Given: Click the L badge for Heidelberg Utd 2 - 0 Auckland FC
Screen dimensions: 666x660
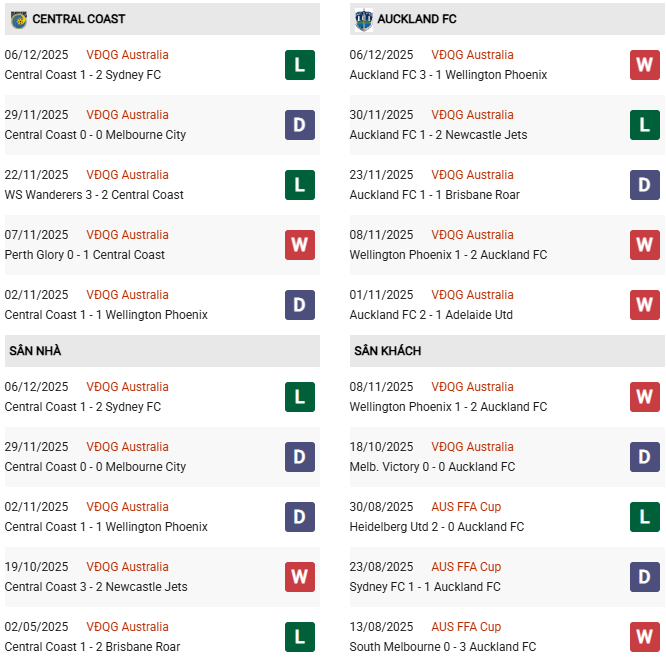Looking at the screenshot, I should [644, 517].
